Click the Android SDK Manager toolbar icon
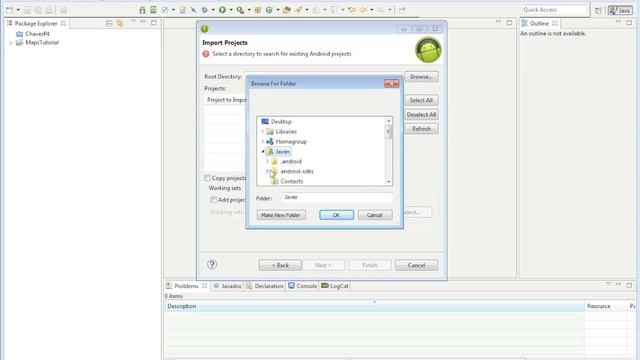 pos(142,10)
